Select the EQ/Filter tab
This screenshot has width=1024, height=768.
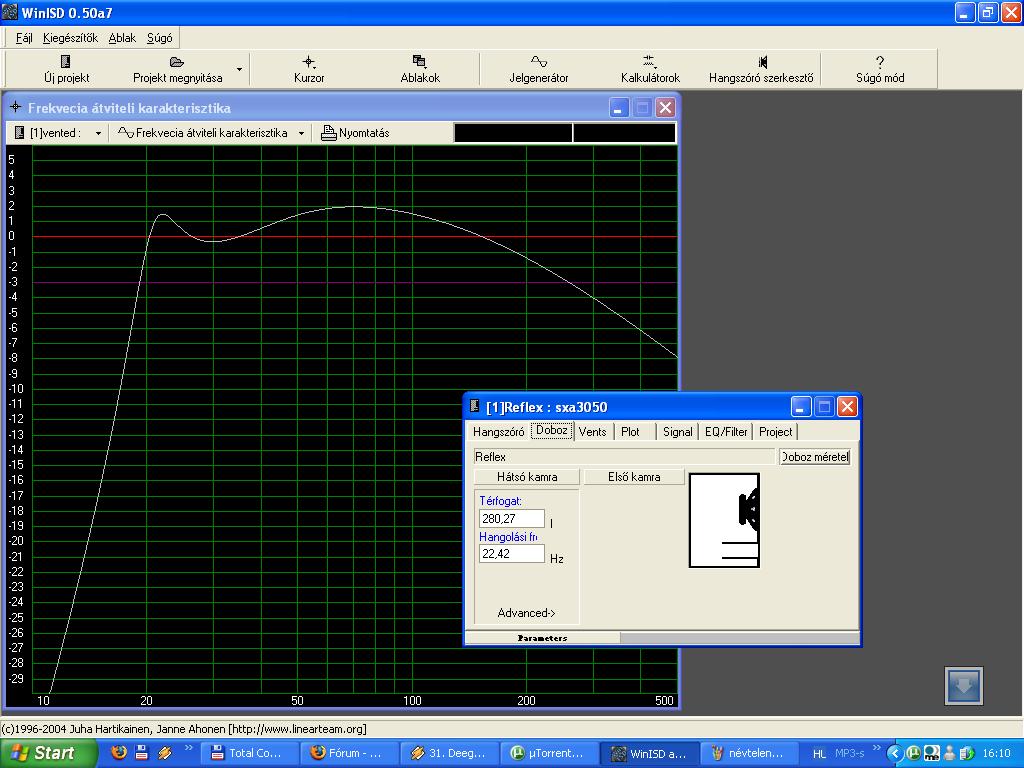tap(725, 432)
